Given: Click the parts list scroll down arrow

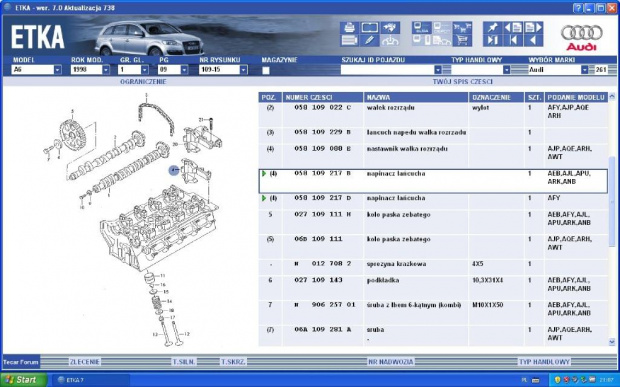Looking at the screenshot, I should point(612,342).
